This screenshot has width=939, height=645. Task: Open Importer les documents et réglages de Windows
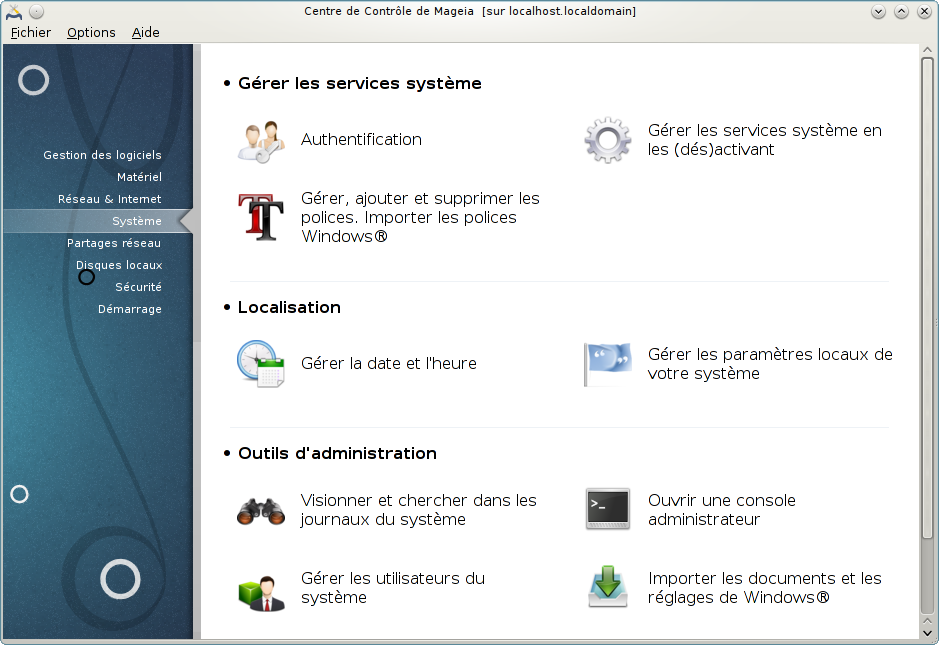pyautogui.click(x=765, y=588)
